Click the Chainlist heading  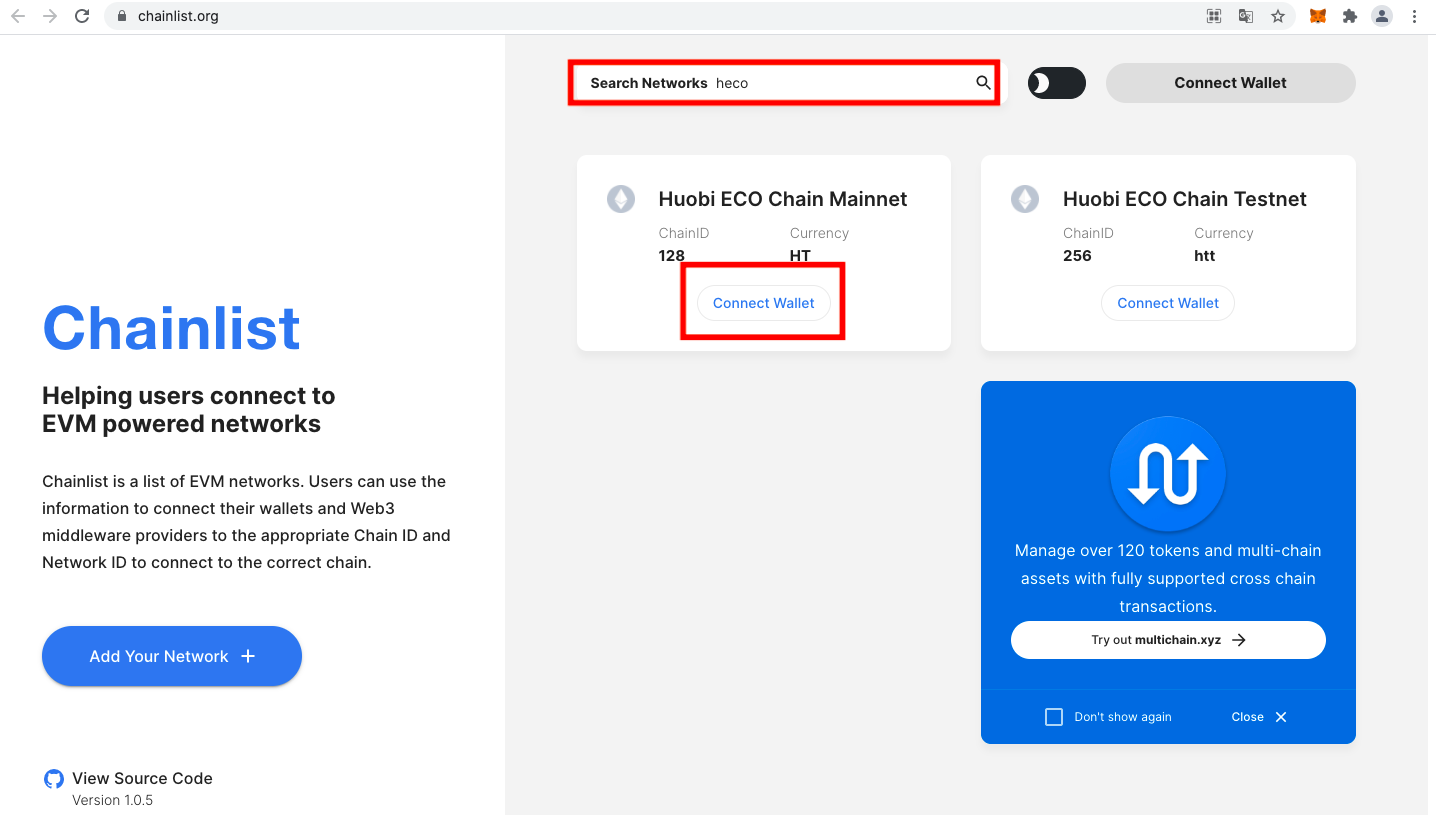click(171, 328)
